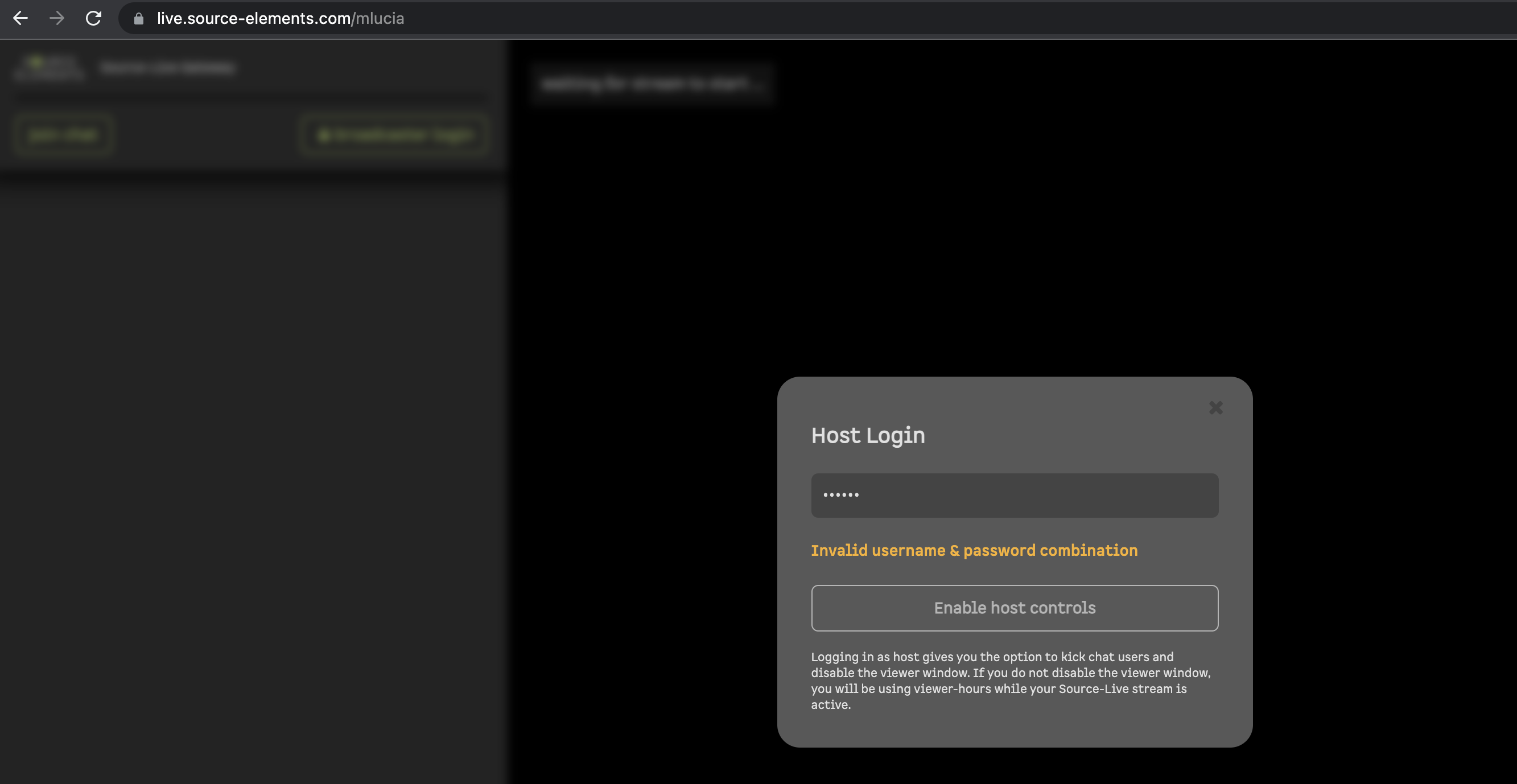
Task: Click the blurred Source-Live Gateway title
Action: (x=167, y=68)
